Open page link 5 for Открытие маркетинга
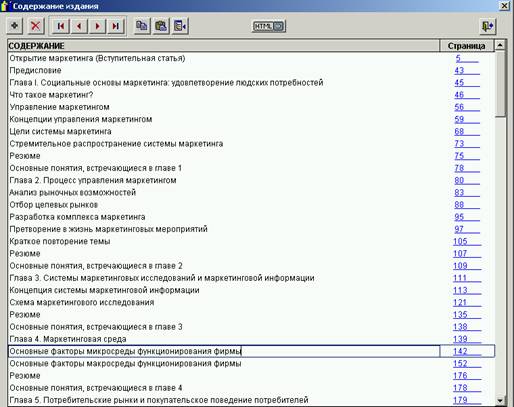The width and height of the screenshot is (514, 407). pos(458,58)
